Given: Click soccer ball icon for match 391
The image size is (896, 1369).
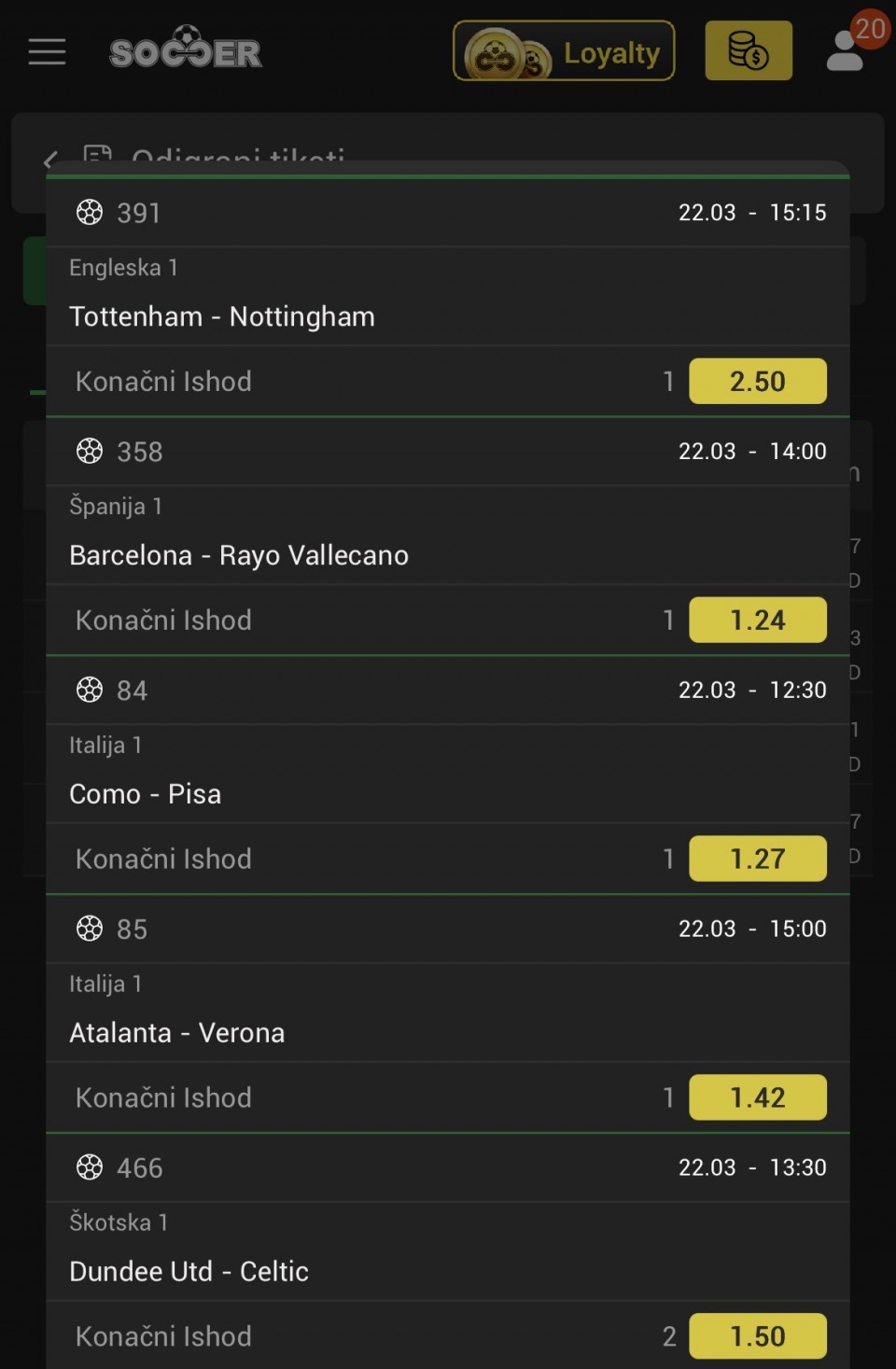Looking at the screenshot, I should [x=90, y=213].
